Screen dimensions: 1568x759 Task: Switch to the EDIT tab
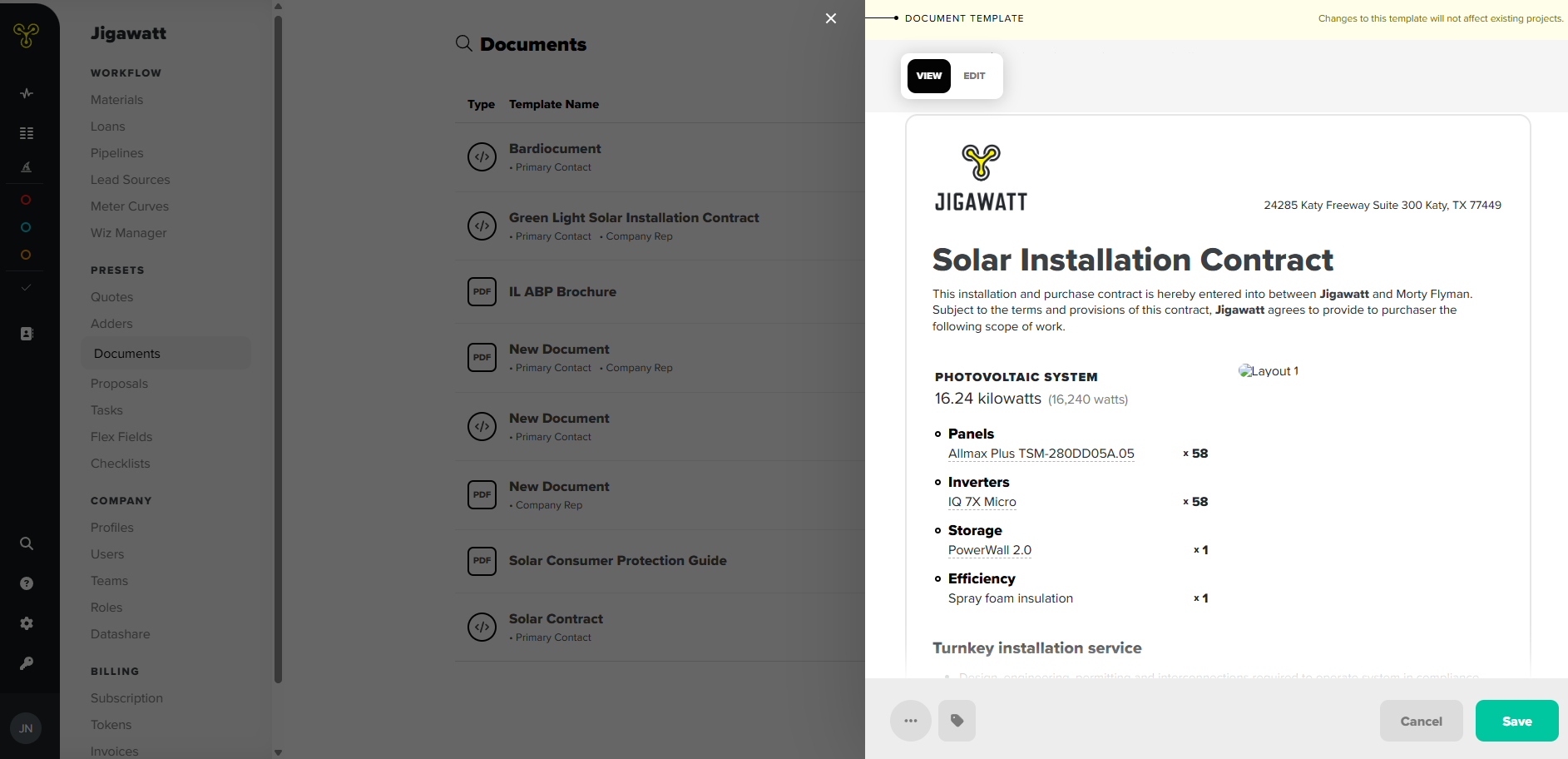974,76
